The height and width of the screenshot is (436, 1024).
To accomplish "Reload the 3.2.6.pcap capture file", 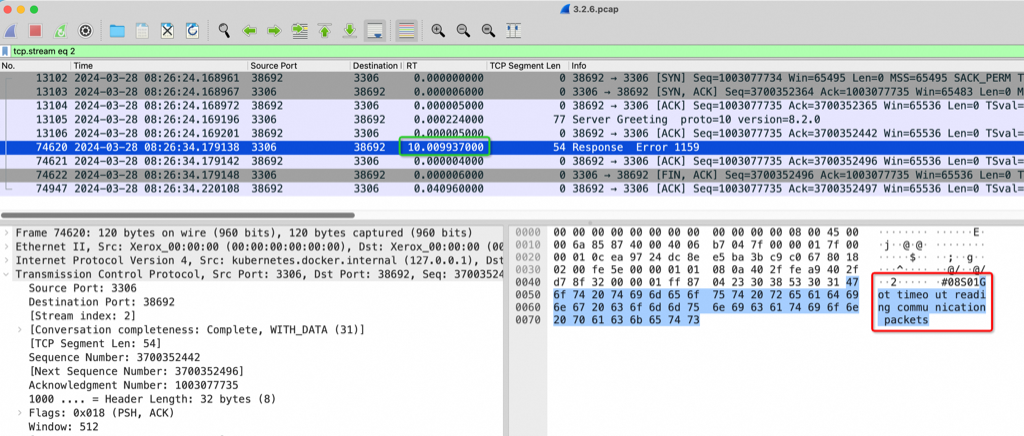I will [x=191, y=30].
